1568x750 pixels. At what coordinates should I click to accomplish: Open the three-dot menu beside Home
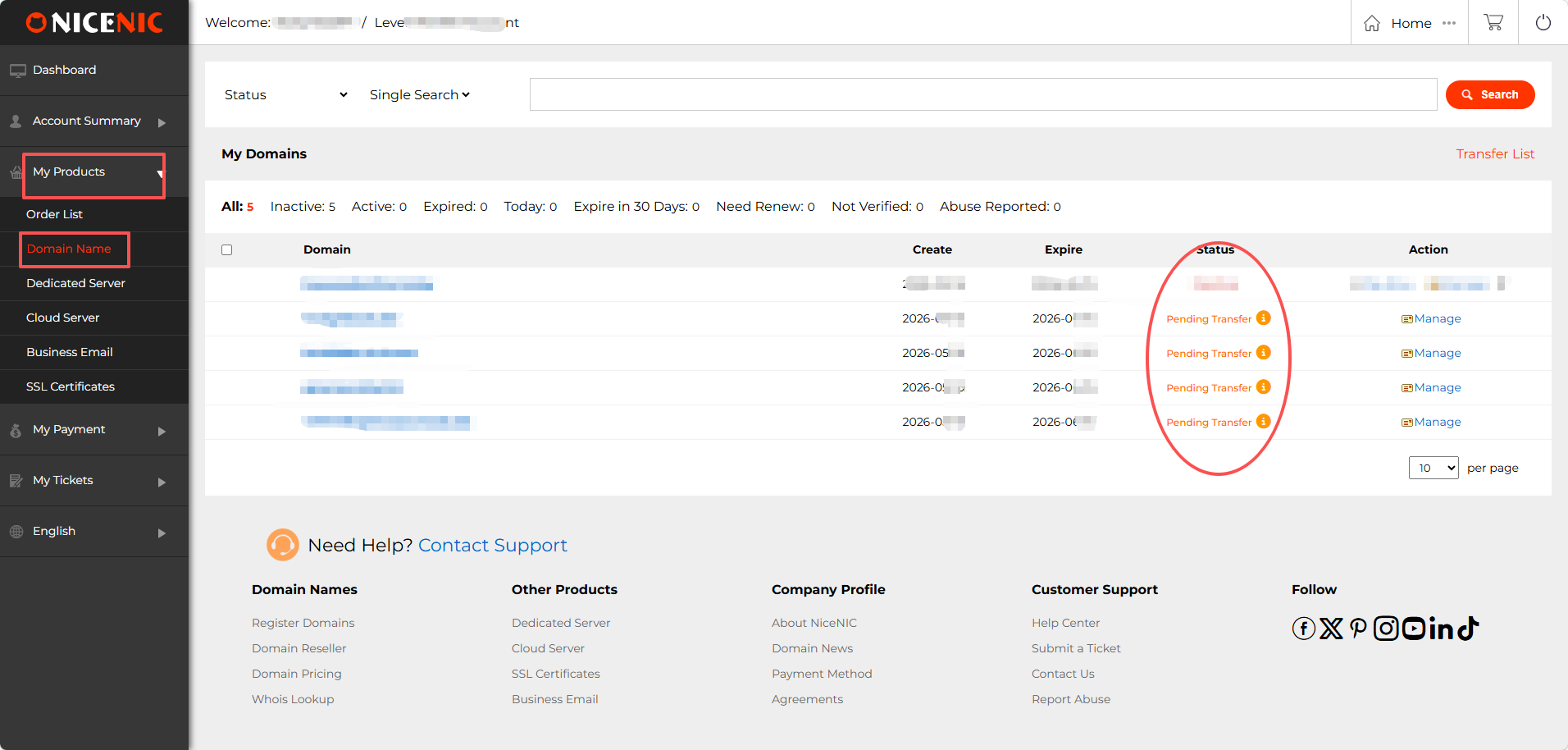click(x=1449, y=23)
